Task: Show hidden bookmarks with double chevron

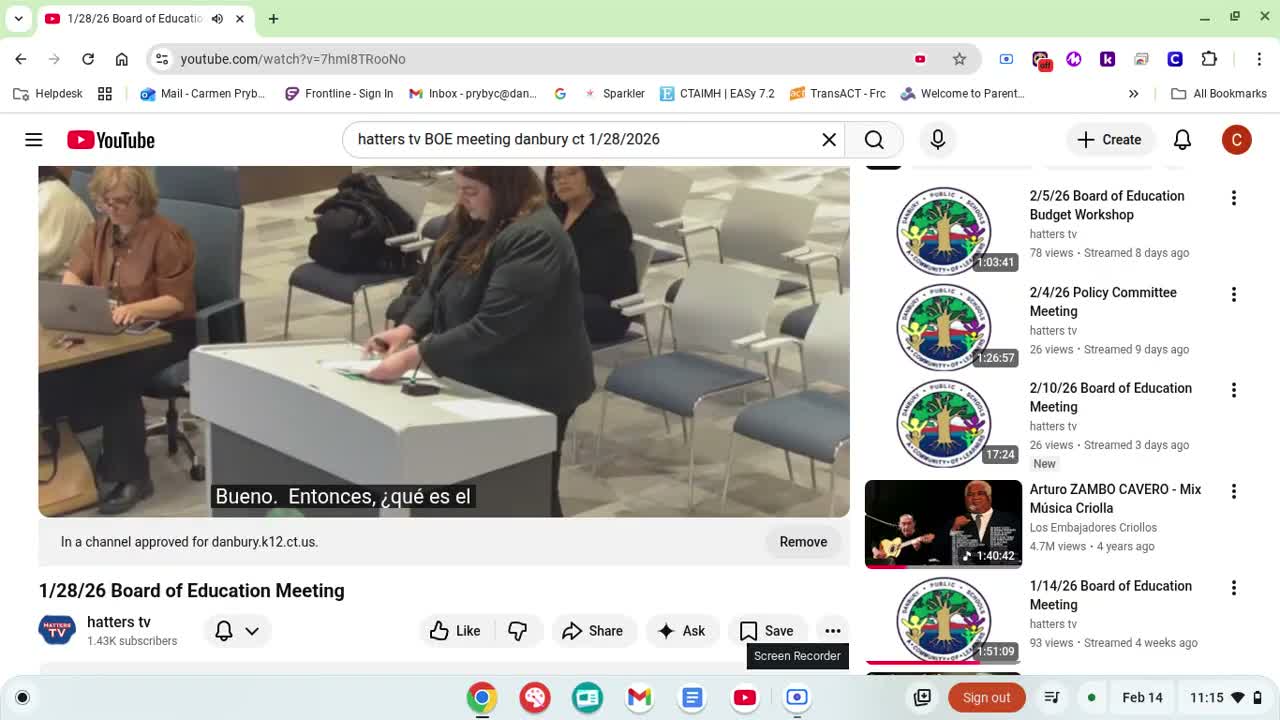Action: pyautogui.click(x=1133, y=93)
